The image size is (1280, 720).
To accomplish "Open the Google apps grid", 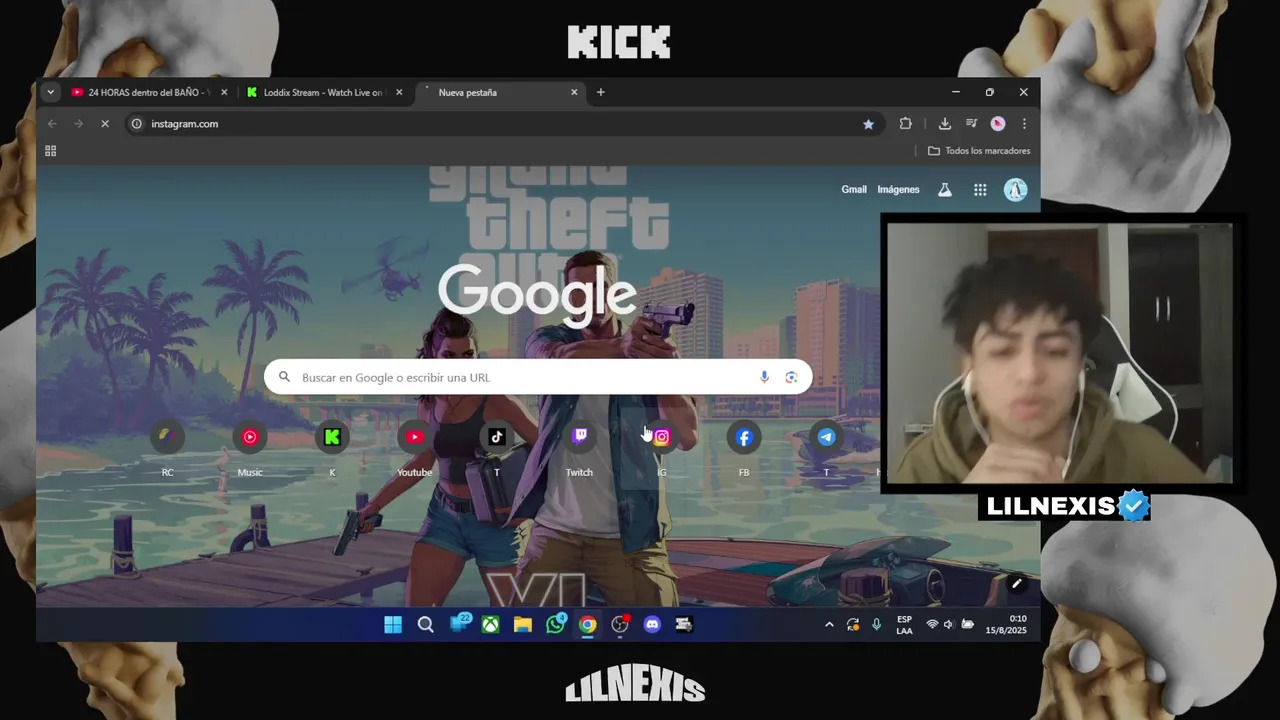I will pos(980,190).
